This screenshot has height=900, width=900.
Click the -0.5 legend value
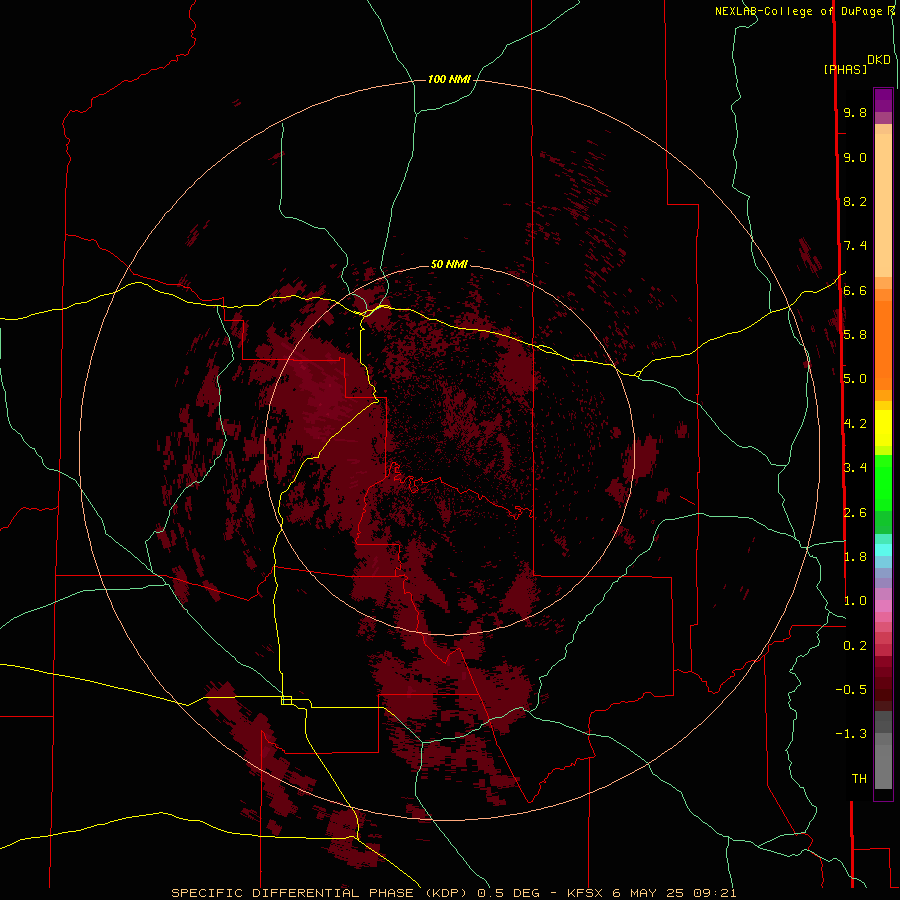851,689
